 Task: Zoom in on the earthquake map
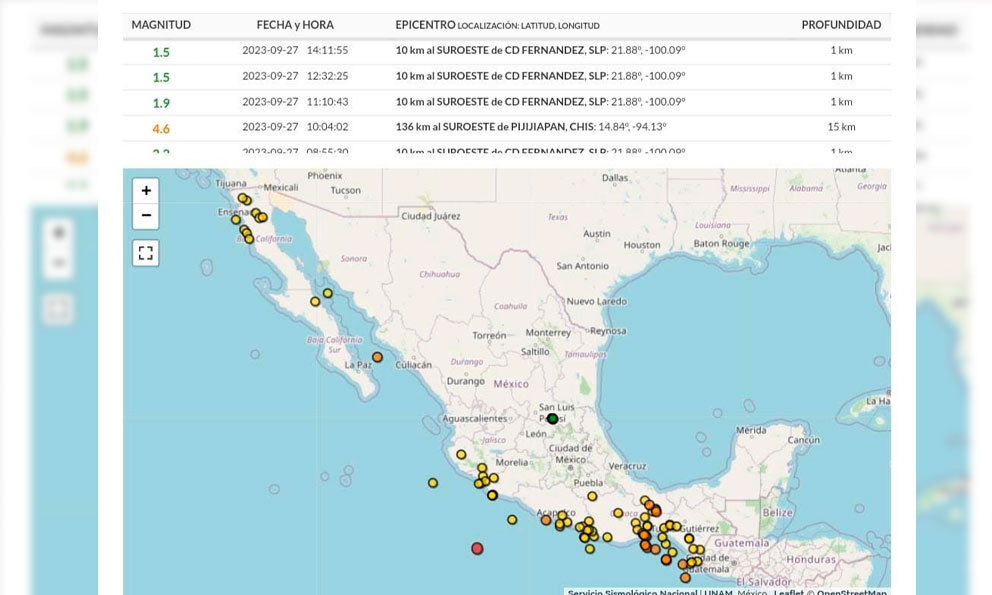coord(146,191)
